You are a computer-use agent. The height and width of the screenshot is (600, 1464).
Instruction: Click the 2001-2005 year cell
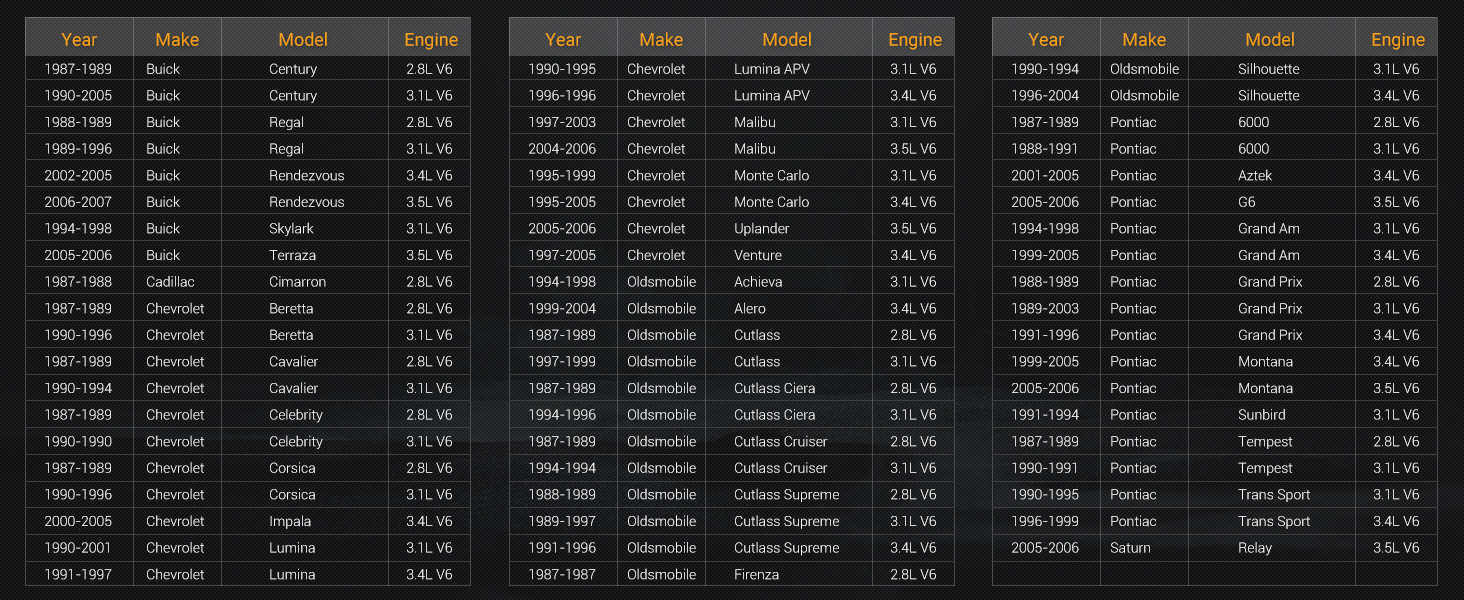1046,175
